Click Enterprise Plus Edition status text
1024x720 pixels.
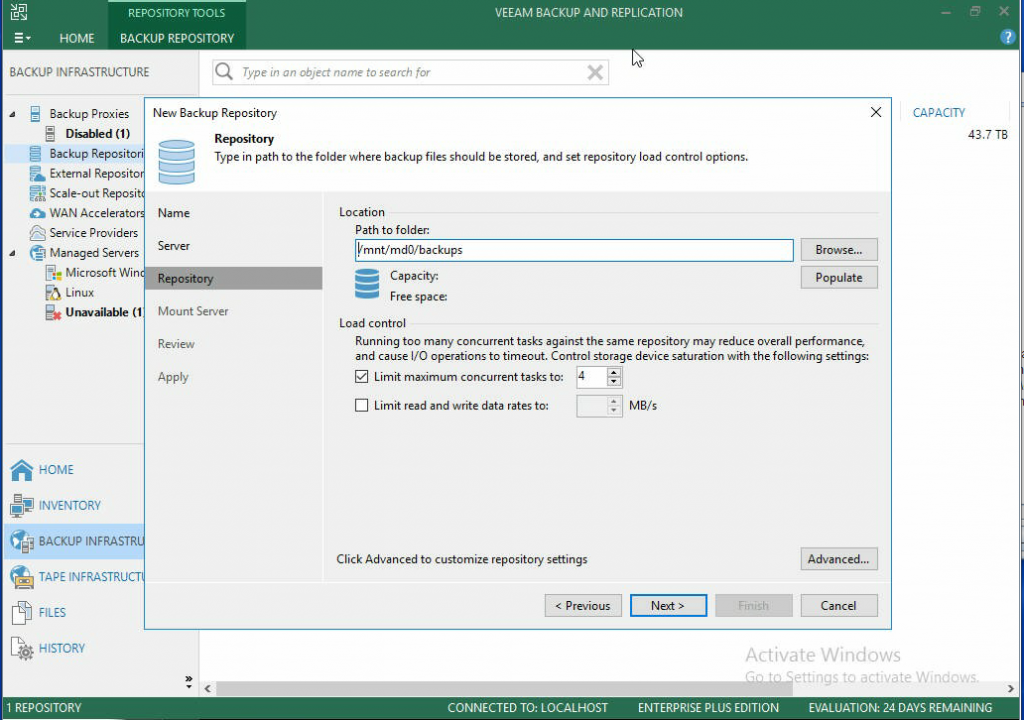click(708, 708)
